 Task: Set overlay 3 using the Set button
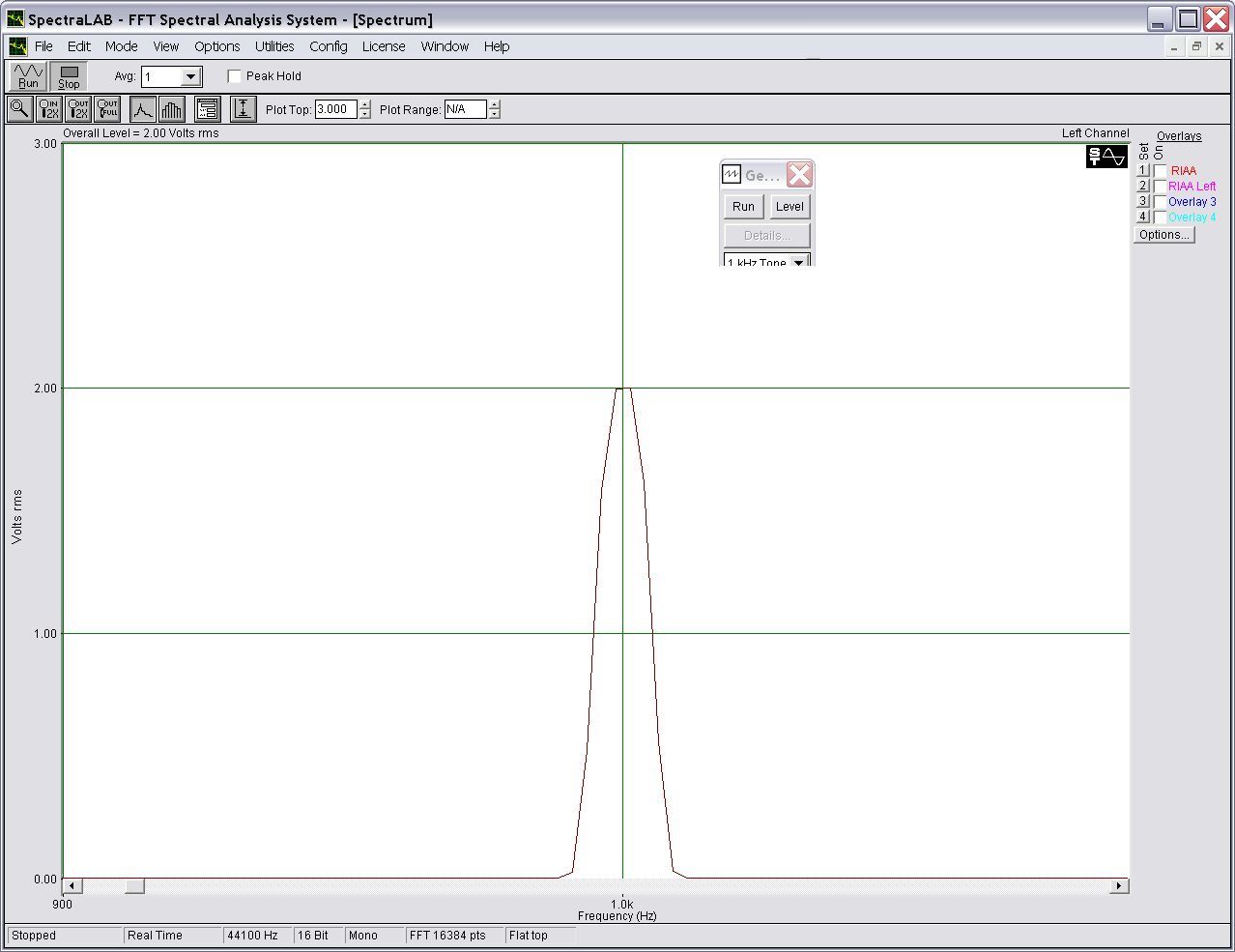[x=1142, y=202]
